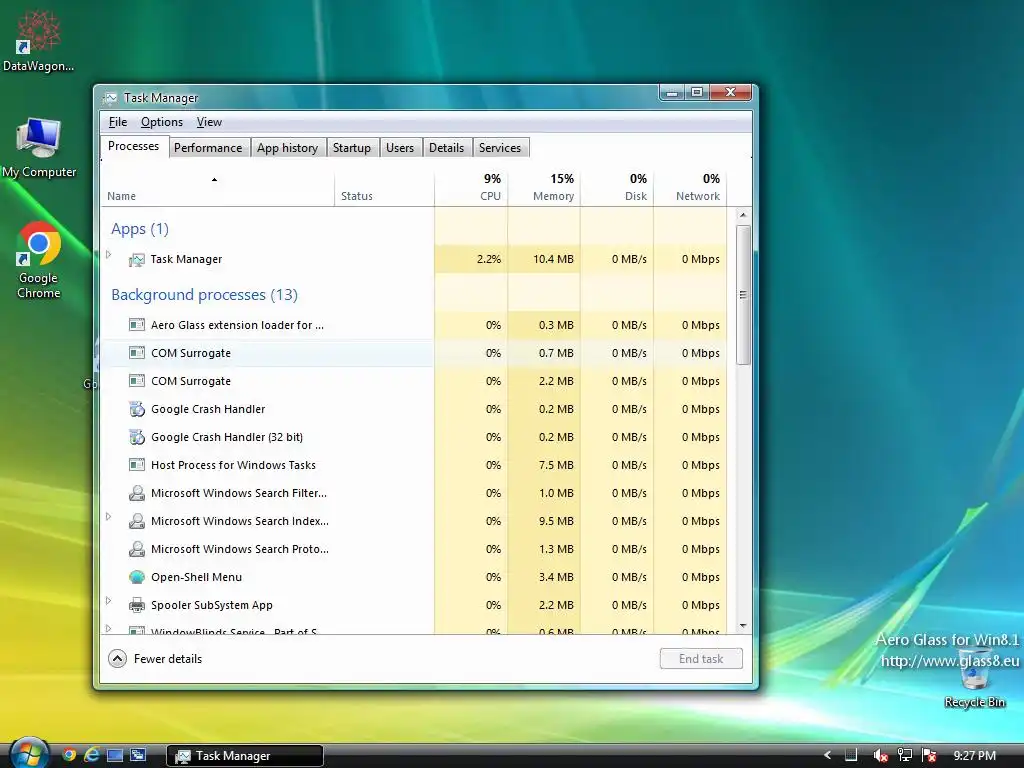The image size is (1024, 768).
Task: Open the File menu
Action: (118, 122)
